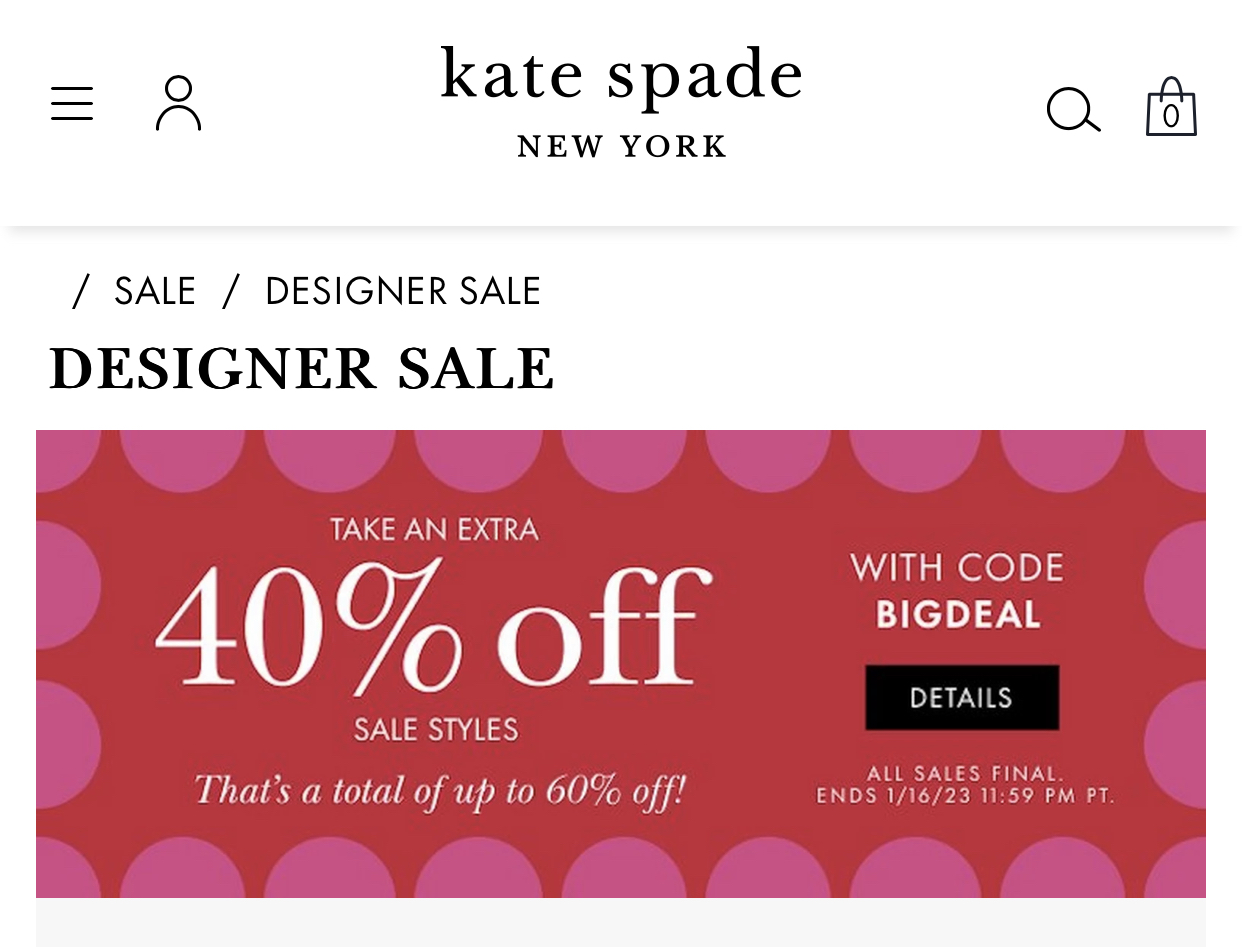
Task: Click the 40% off banner text
Action: [x=433, y=622]
